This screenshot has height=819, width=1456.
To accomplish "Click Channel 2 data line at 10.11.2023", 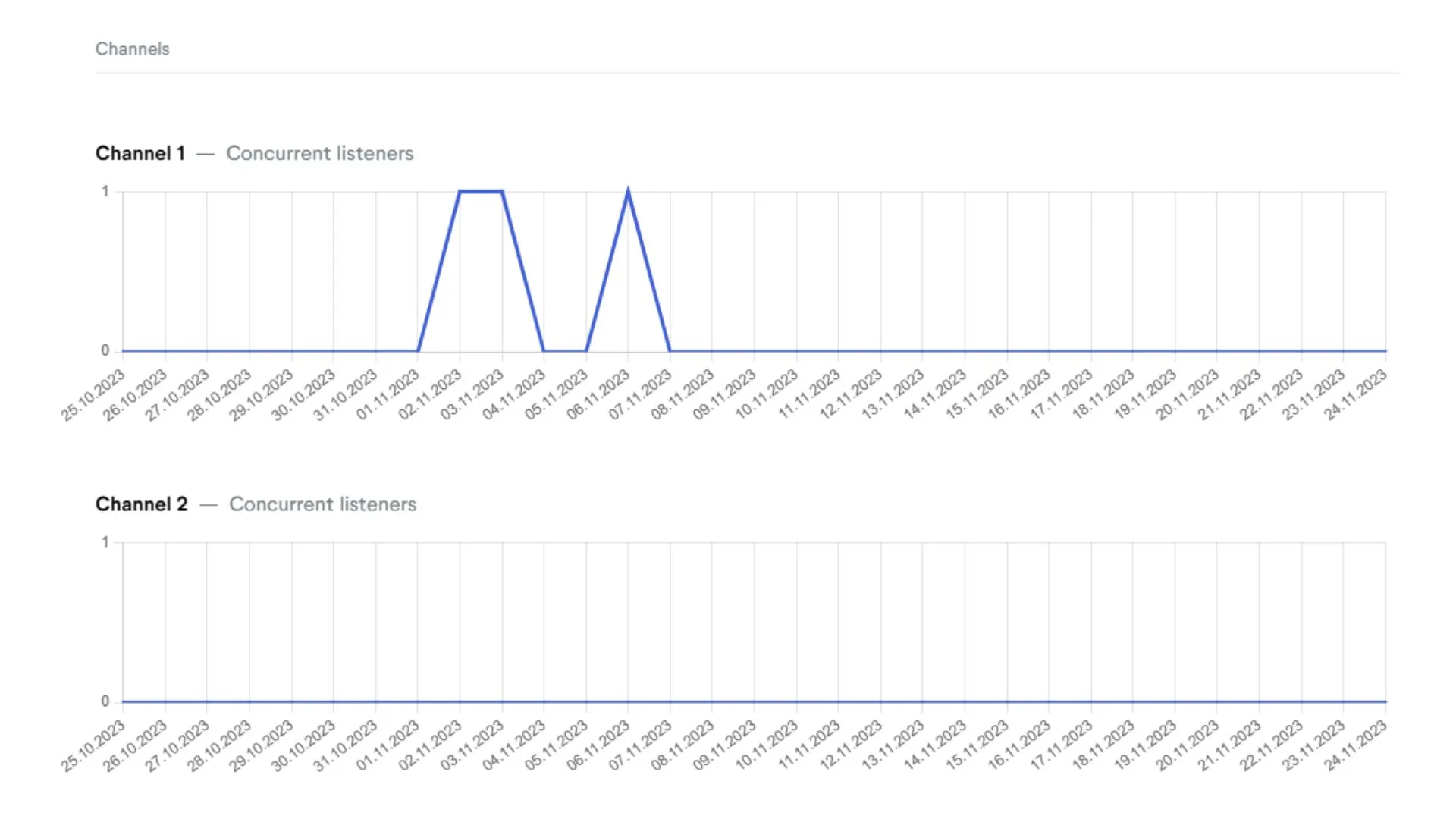I will click(x=796, y=702).
